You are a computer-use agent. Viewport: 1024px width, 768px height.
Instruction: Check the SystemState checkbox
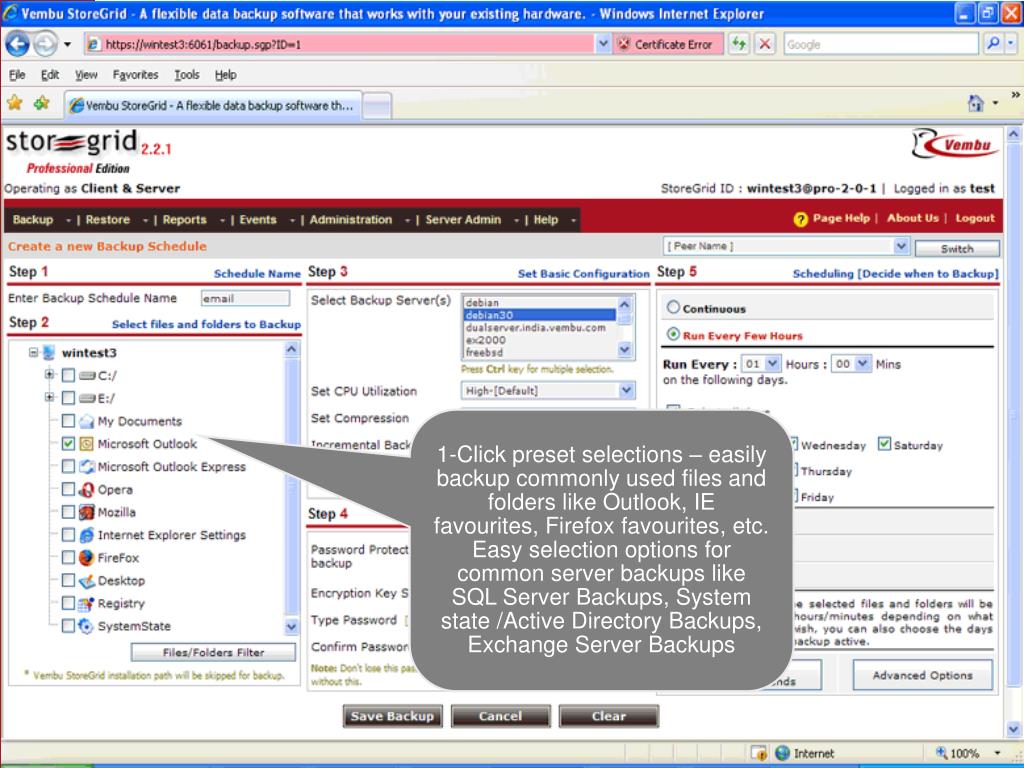coord(68,626)
